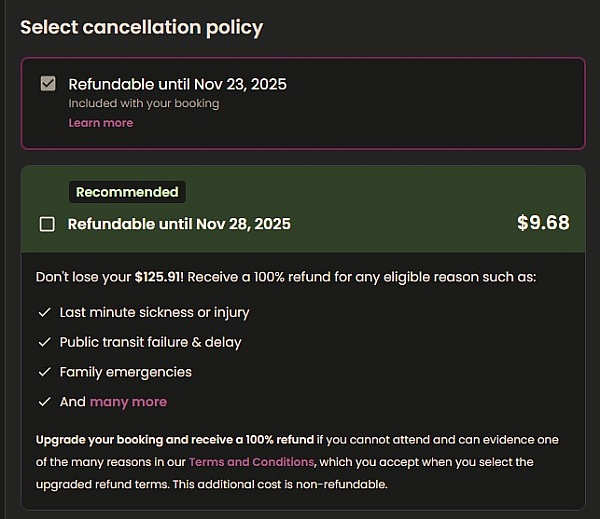Click the many more reasons link

128,402
